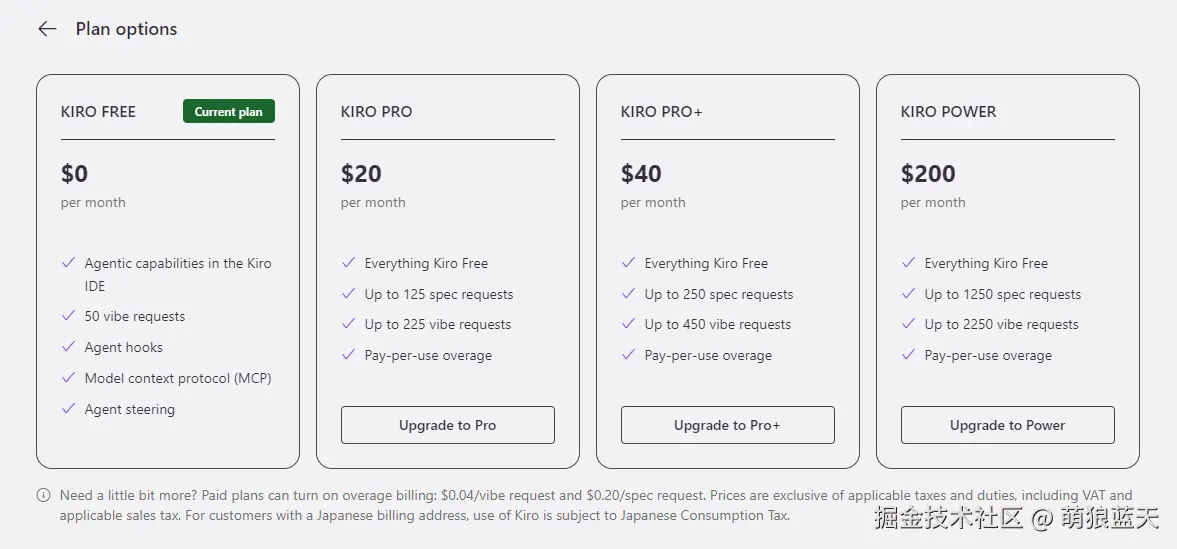Click the checkmark next to Agent steering

click(69, 408)
